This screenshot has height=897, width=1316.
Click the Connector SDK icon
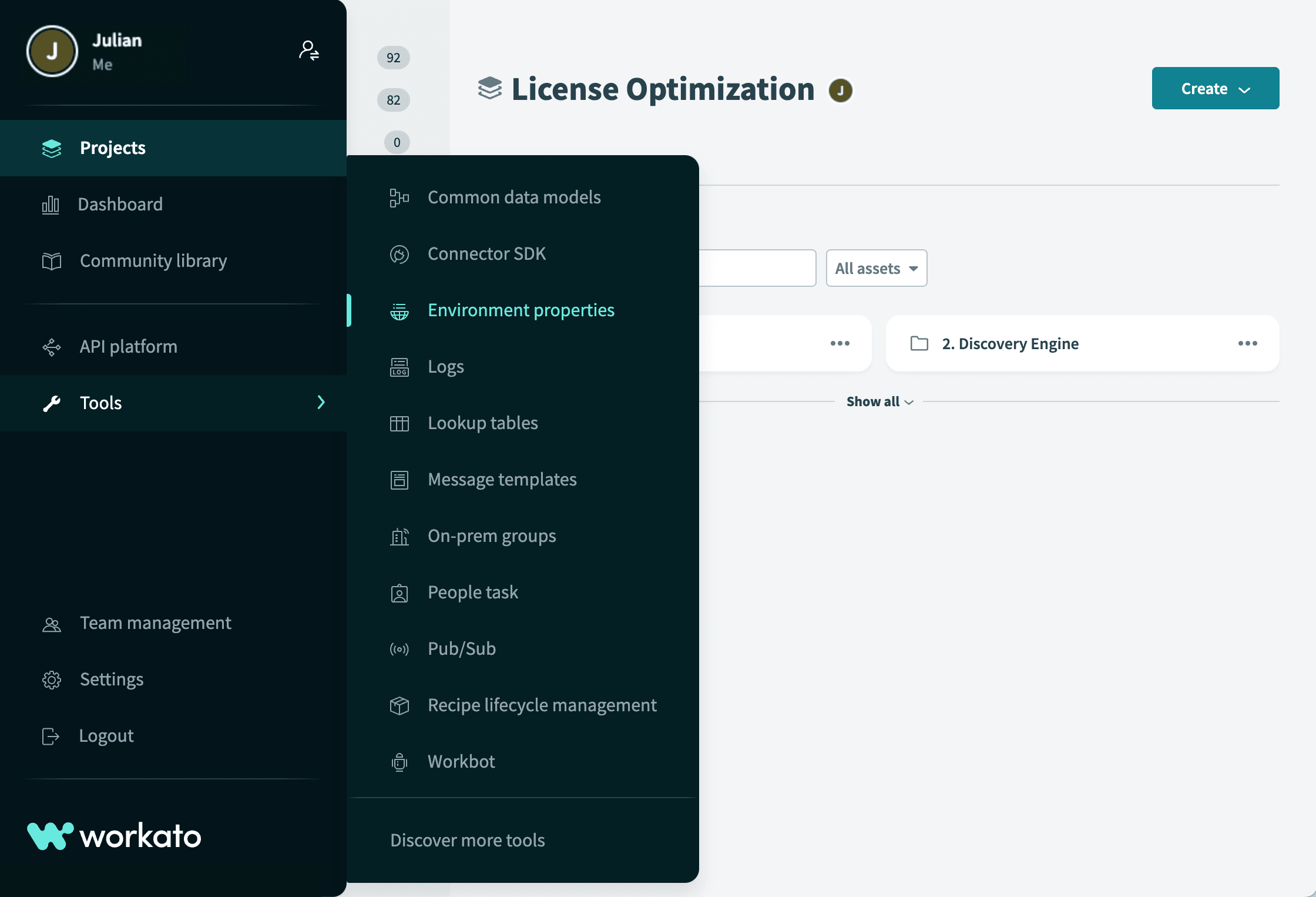click(x=399, y=254)
